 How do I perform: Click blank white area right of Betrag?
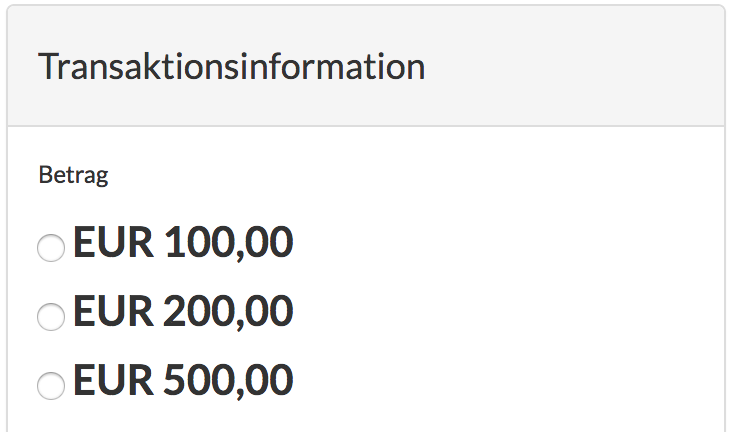[400, 176]
